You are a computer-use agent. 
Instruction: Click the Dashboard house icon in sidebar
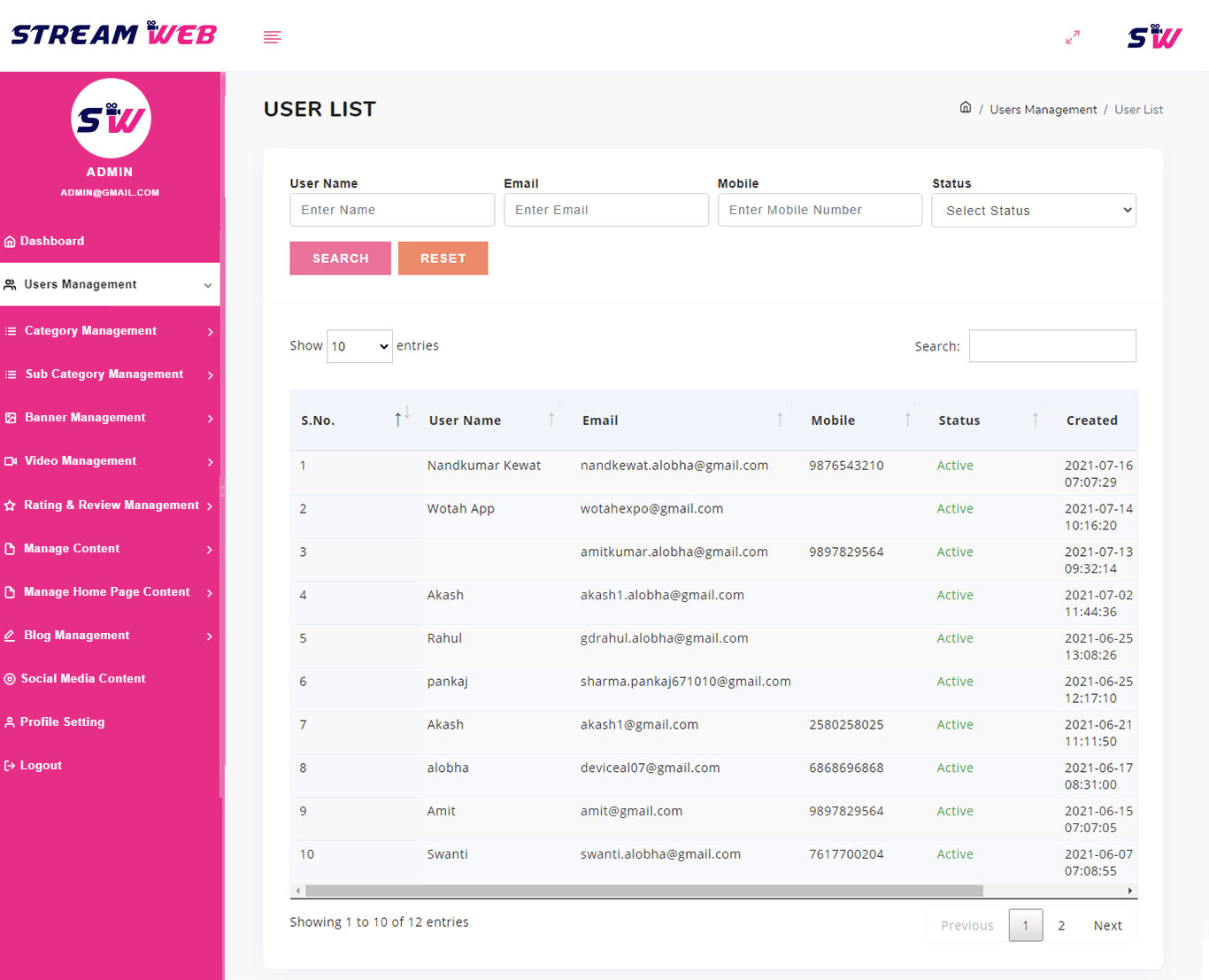10,242
